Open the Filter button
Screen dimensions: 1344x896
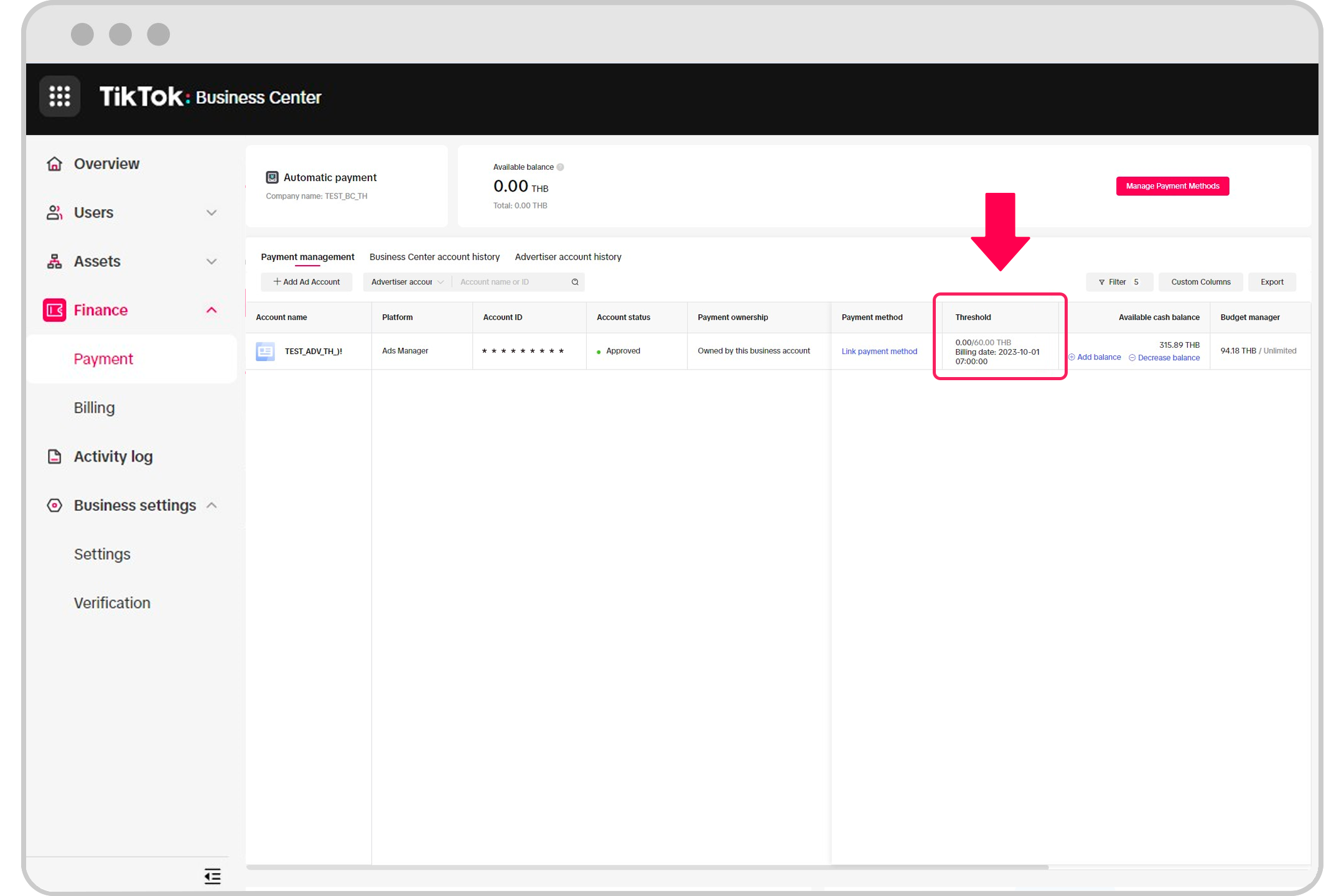click(x=1118, y=282)
